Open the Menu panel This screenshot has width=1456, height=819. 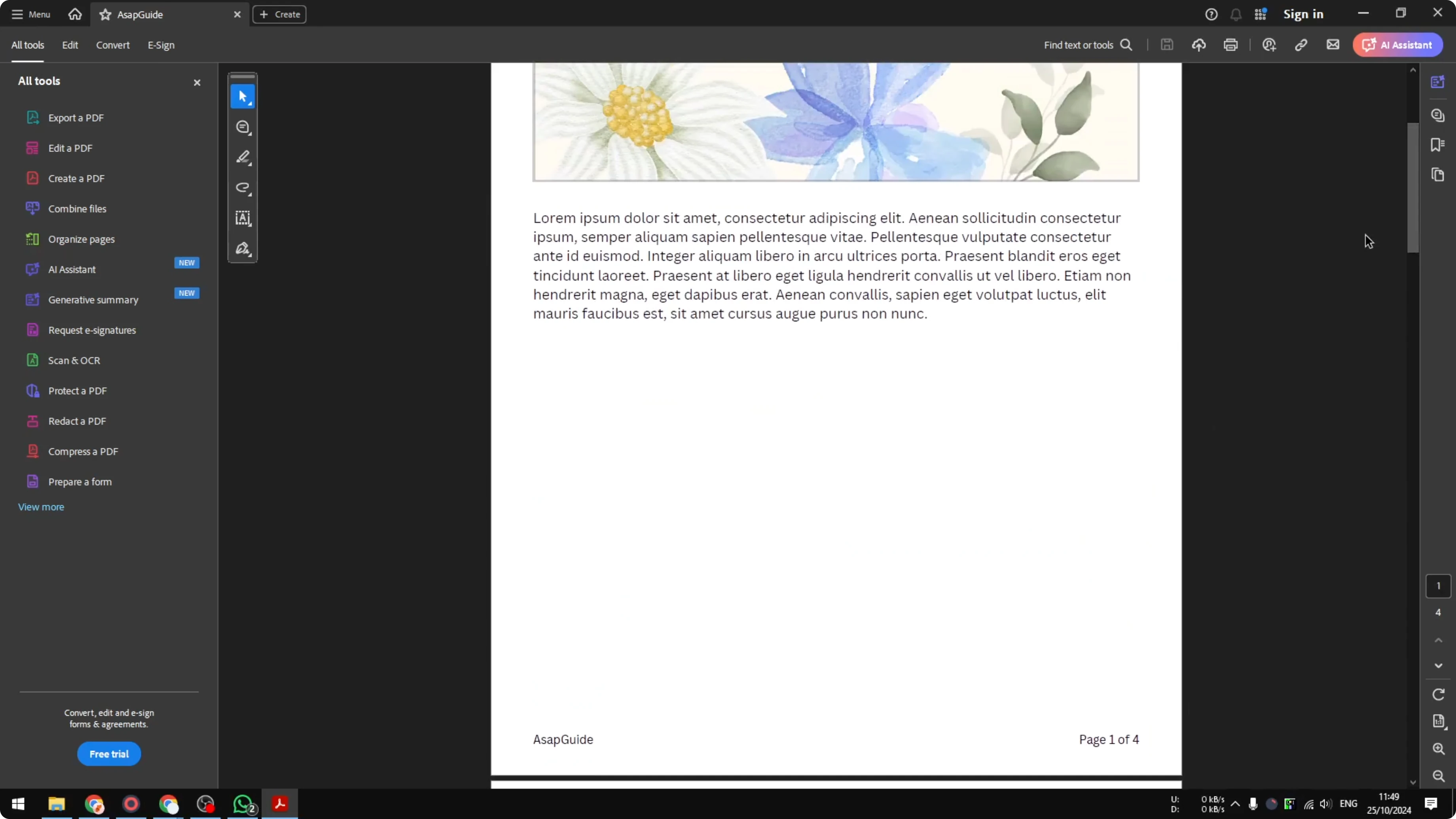tap(30, 14)
